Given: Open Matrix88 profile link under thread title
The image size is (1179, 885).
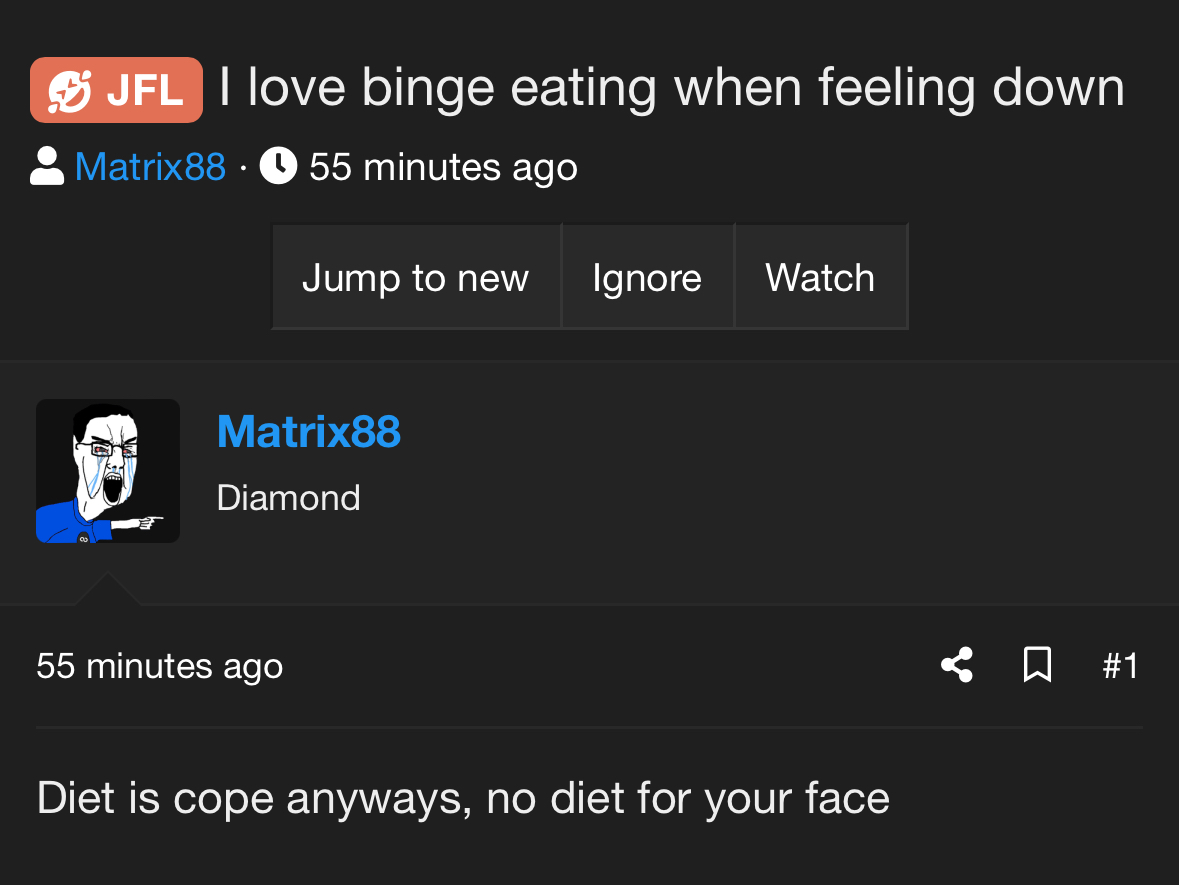Looking at the screenshot, I should [x=150, y=166].
